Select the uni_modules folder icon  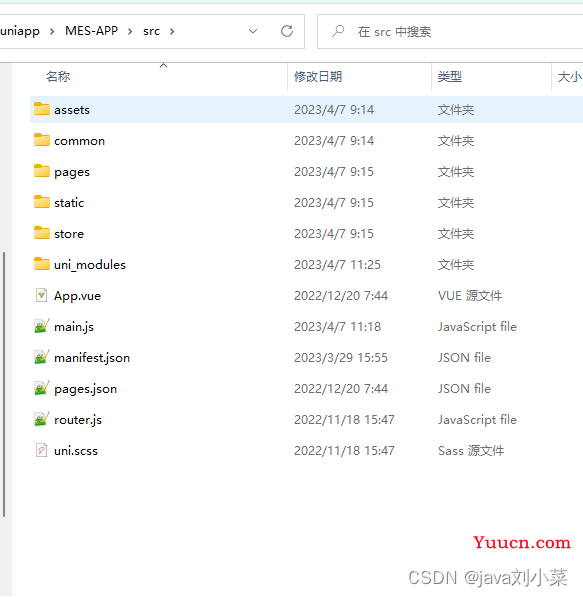tap(42, 264)
